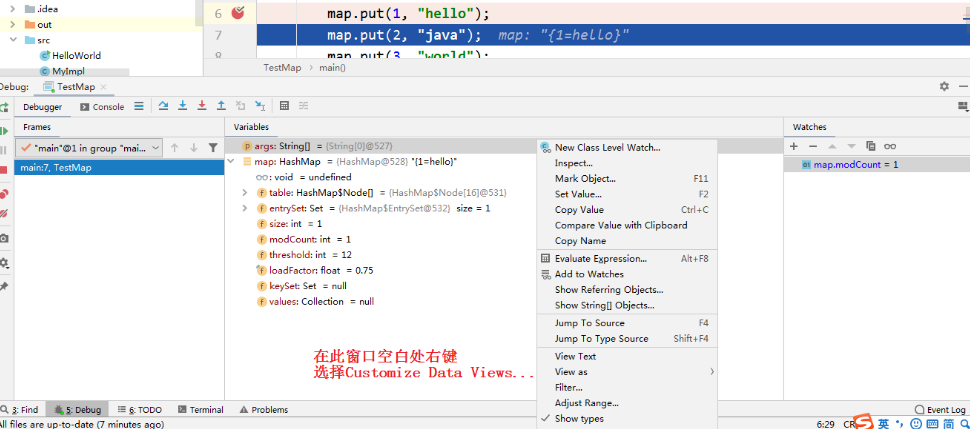
Task: Open the 6: TODO tool window
Action: coord(139,410)
